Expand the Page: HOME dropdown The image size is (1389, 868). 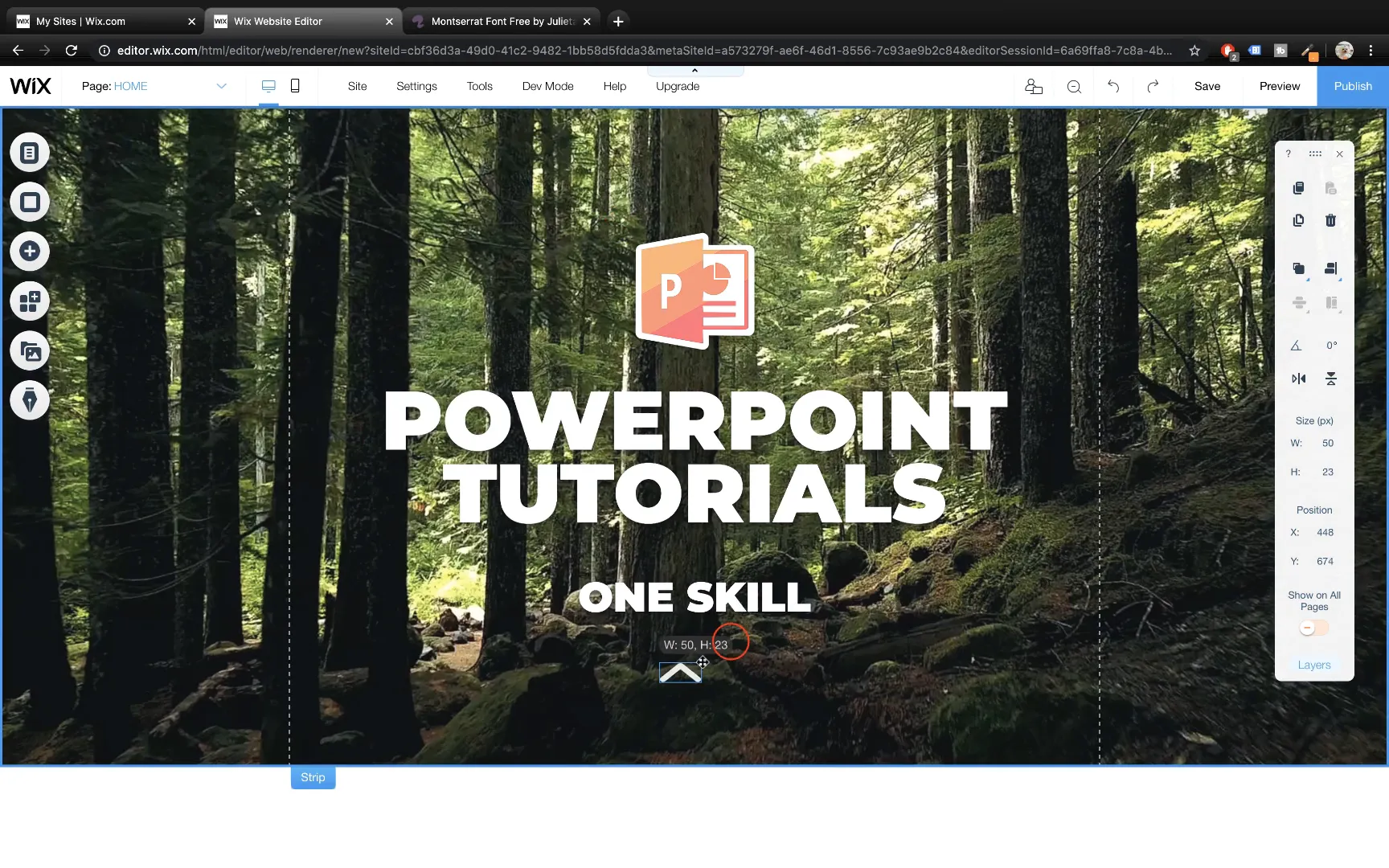(154, 86)
